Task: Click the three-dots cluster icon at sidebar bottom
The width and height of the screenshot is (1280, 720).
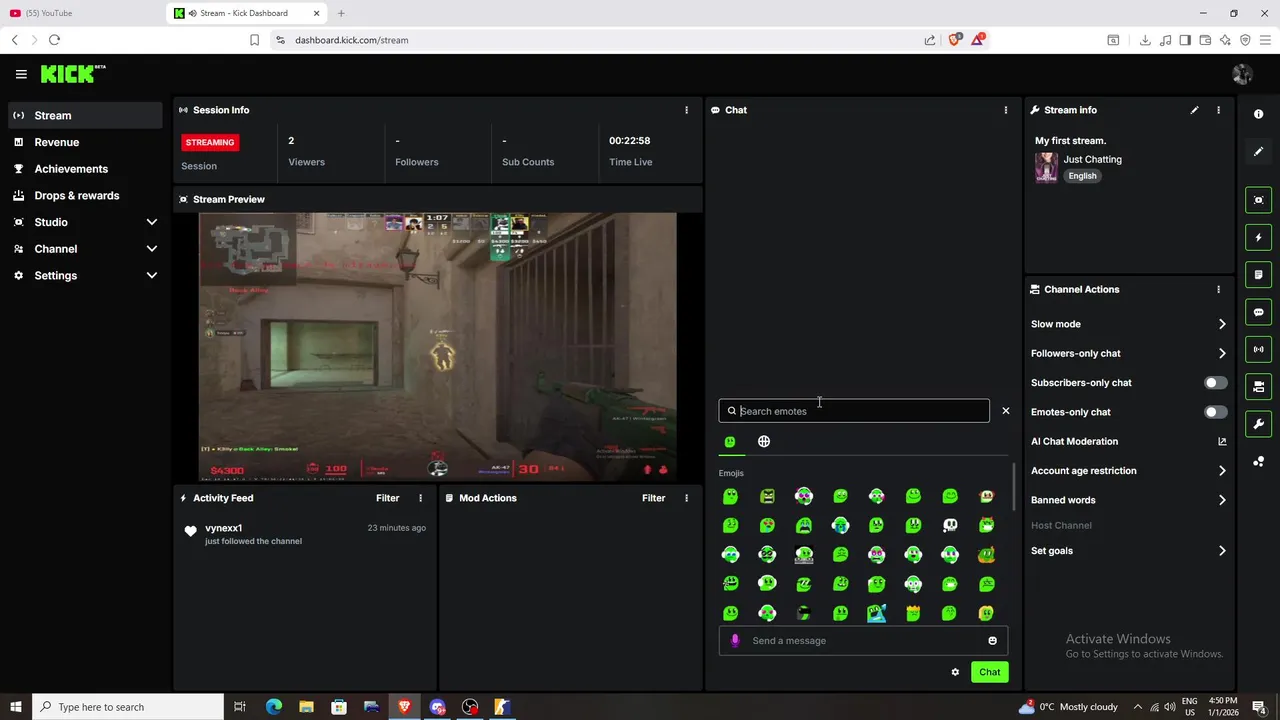Action: [x=1258, y=461]
